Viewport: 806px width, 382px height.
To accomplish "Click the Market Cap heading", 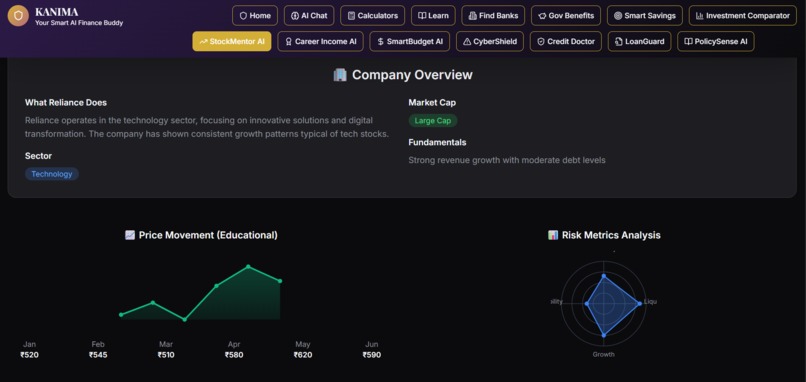I will coord(432,102).
